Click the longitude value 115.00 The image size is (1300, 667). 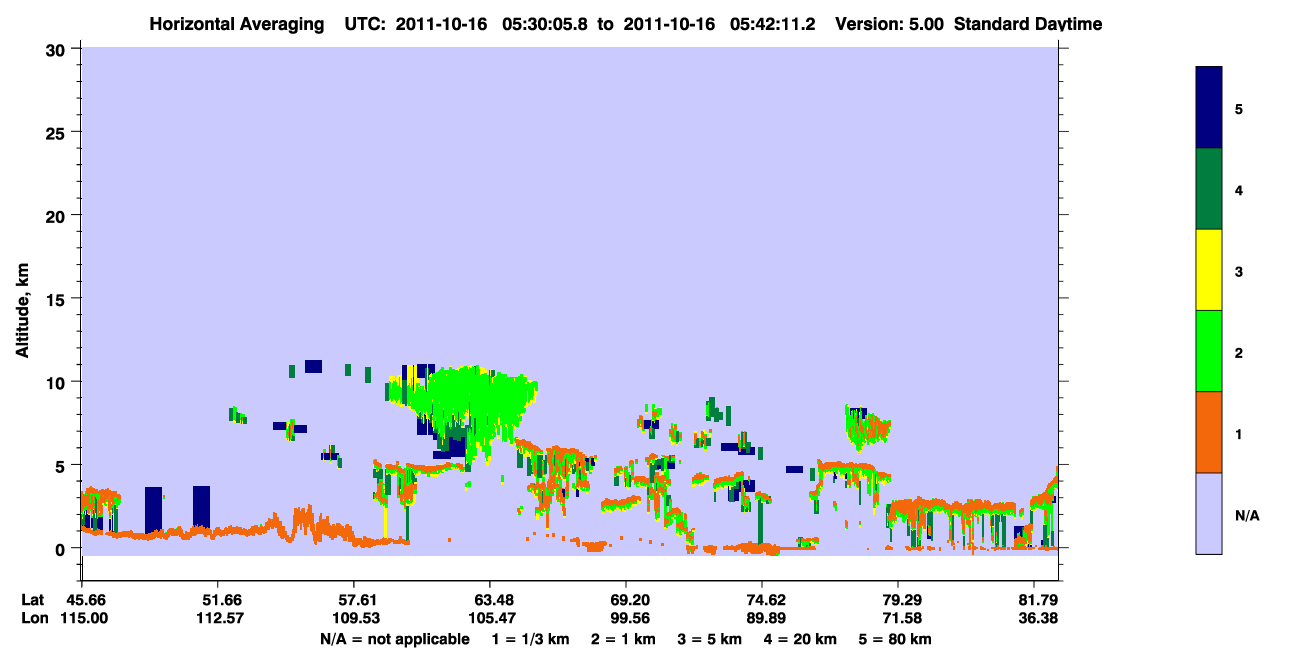(x=82, y=618)
